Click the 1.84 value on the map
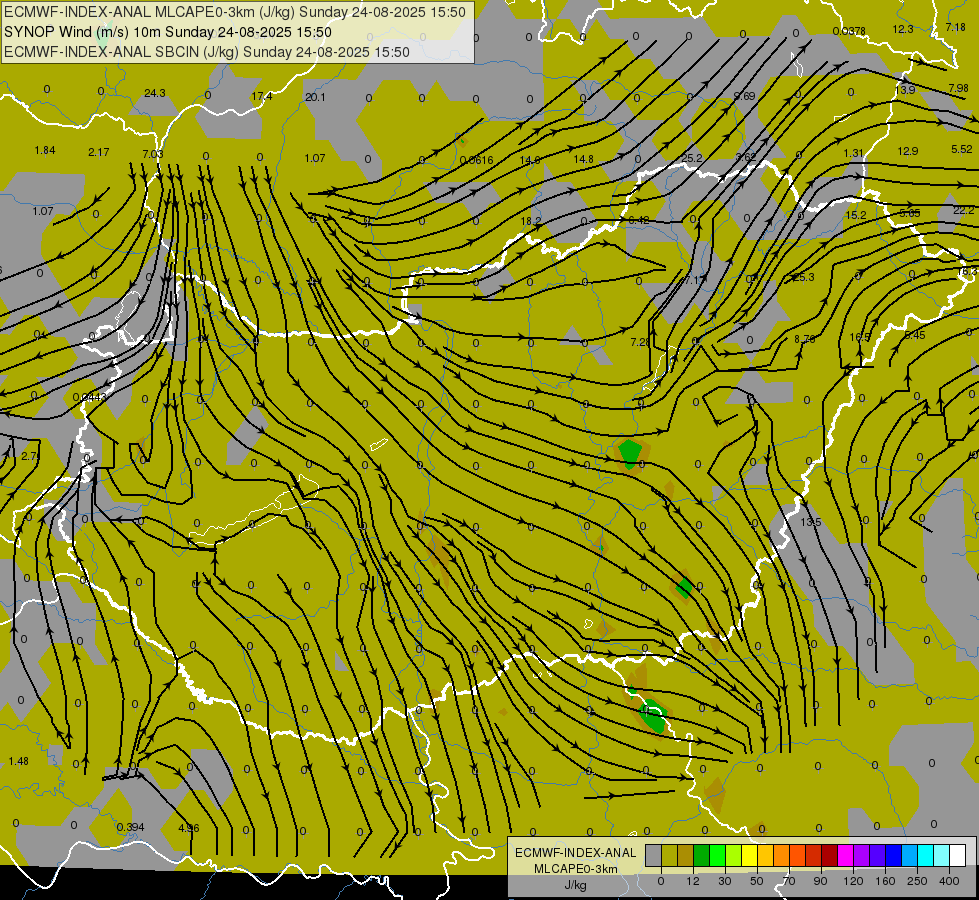979x900 pixels. click(45, 150)
